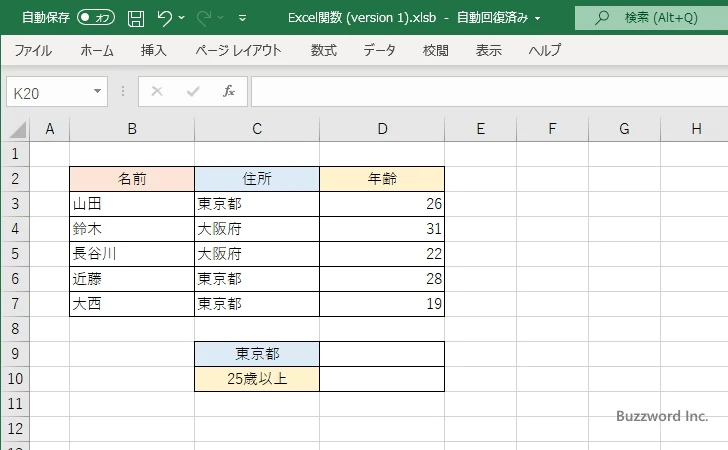Click the 東京都 label cell in row 9
This screenshot has width=728, height=450.
point(257,354)
